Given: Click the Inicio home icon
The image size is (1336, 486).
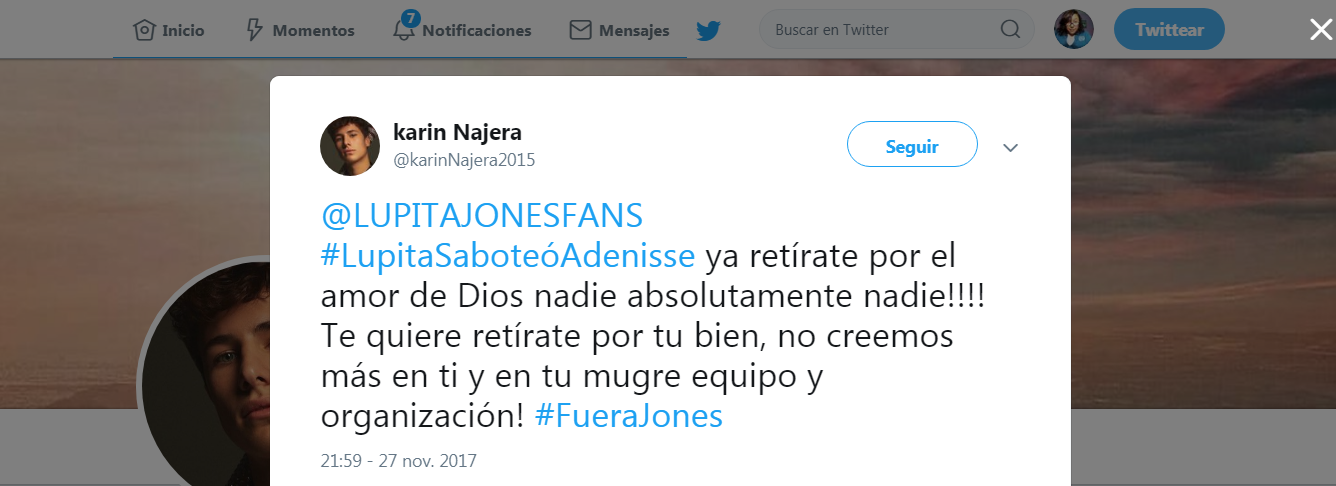Looking at the screenshot, I should 146,30.
